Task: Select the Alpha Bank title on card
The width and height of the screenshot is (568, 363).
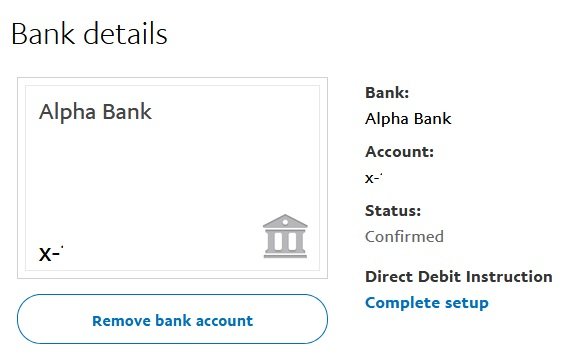Action: (x=95, y=112)
